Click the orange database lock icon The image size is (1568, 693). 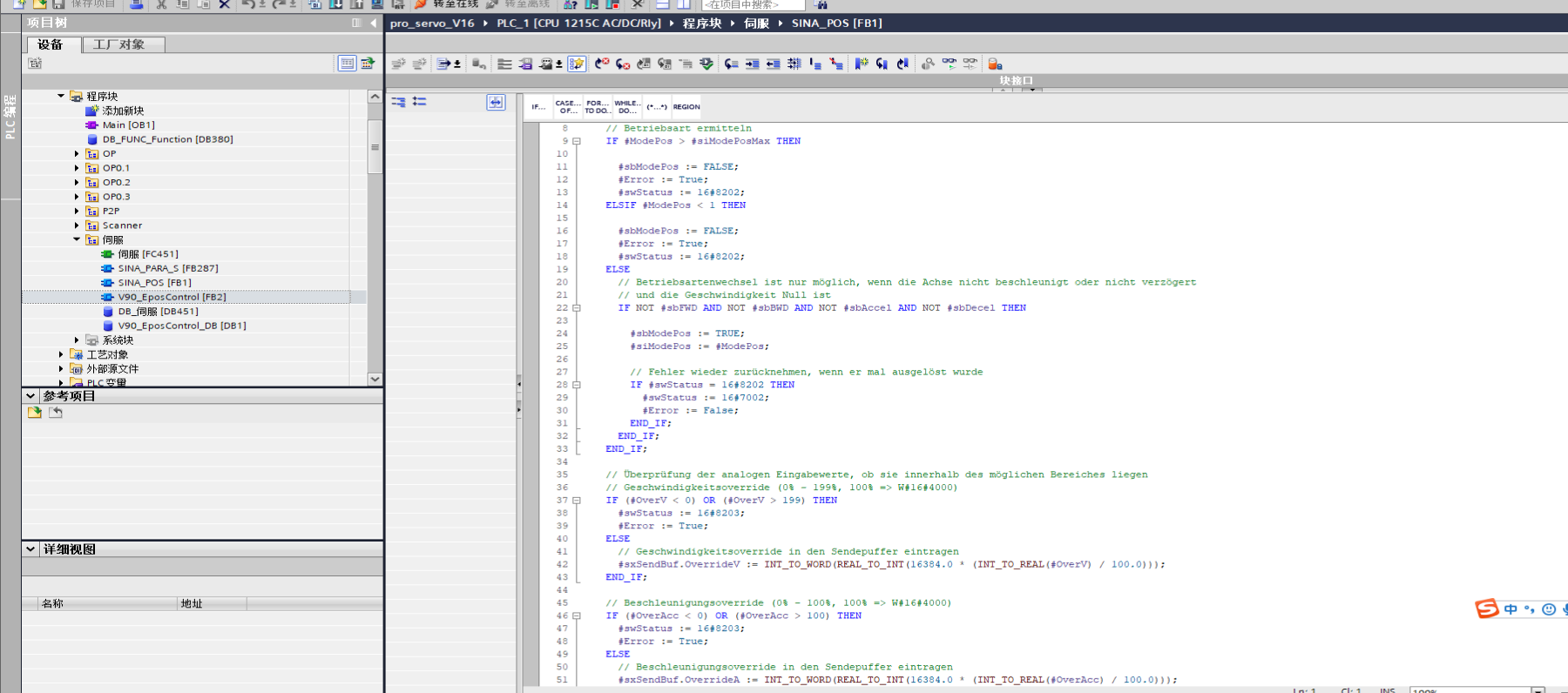coord(995,64)
